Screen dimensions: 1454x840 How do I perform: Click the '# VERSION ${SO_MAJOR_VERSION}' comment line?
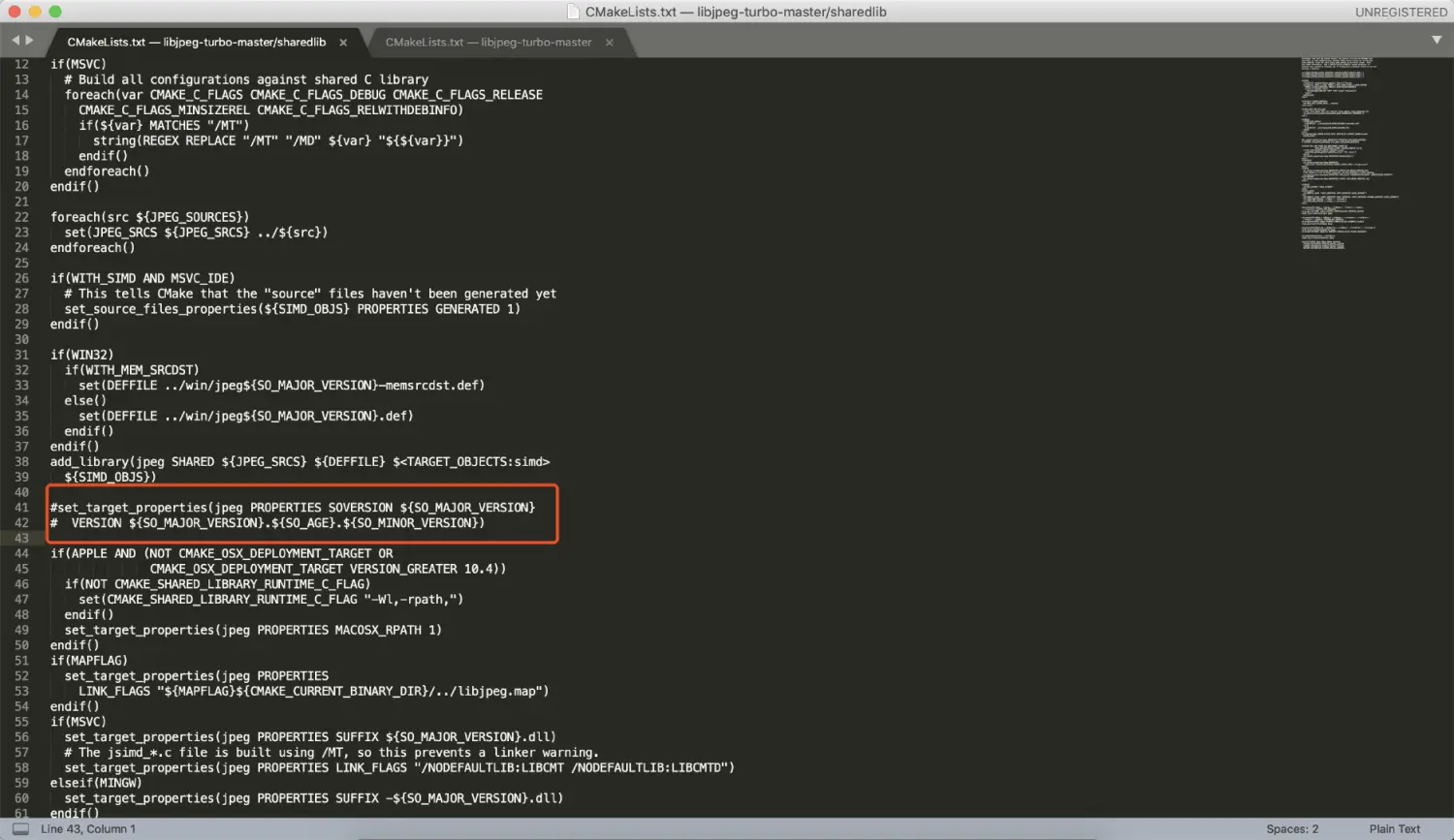coord(268,523)
